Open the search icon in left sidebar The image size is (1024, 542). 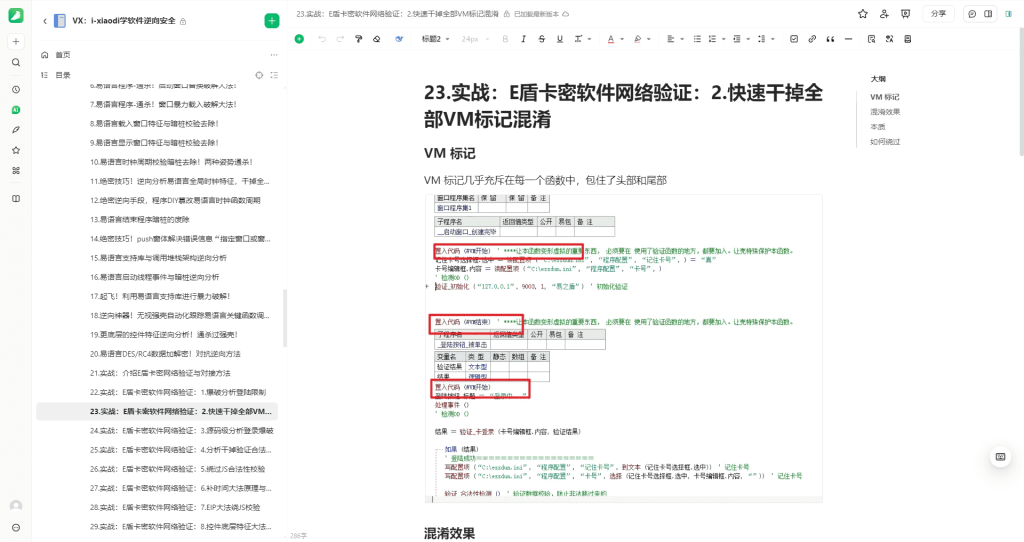pyautogui.click(x=16, y=62)
